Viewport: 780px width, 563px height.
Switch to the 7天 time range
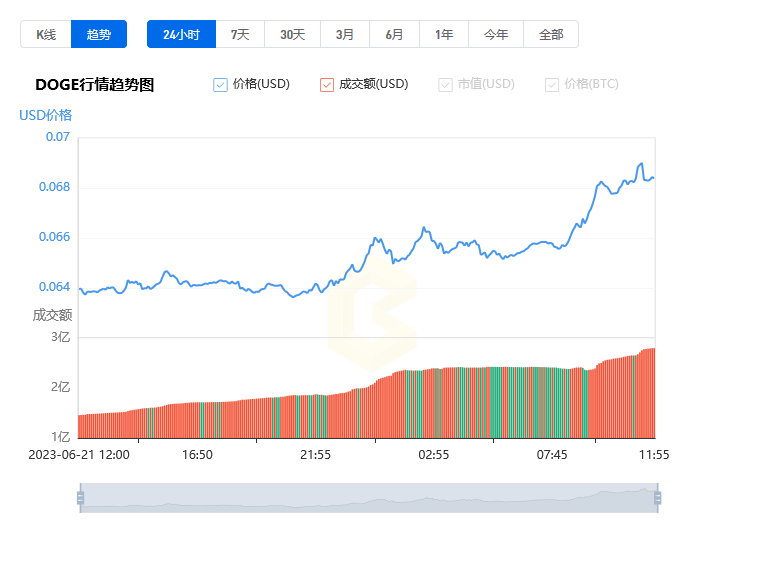240,34
